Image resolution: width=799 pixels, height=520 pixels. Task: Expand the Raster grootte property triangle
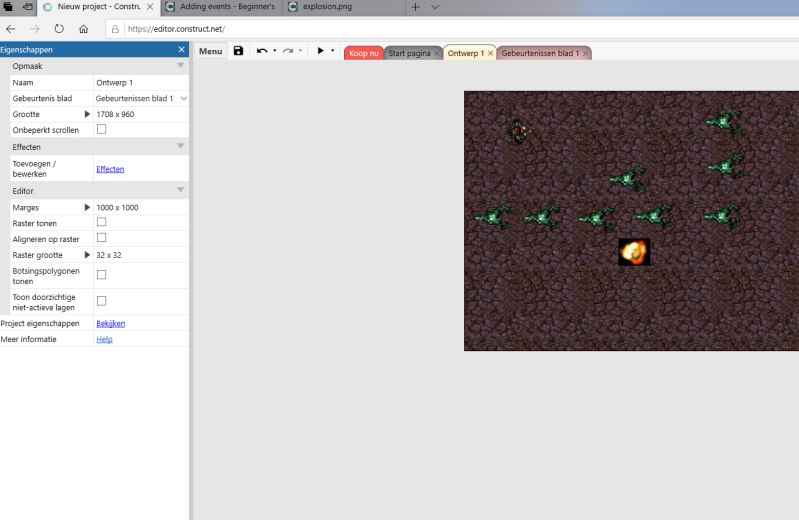[x=87, y=255]
